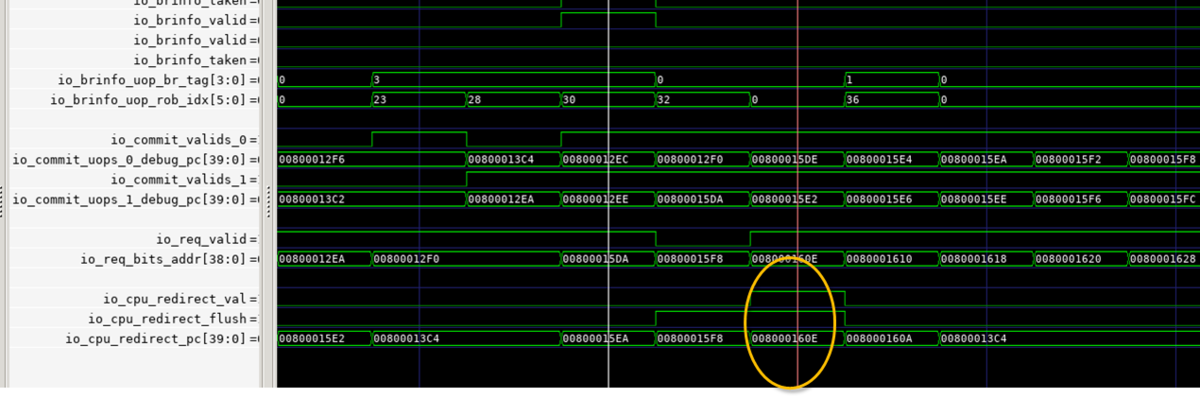Click 008000160E in io_req_bits_addr waveform
The width and height of the screenshot is (1200, 398).
click(x=785, y=259)
